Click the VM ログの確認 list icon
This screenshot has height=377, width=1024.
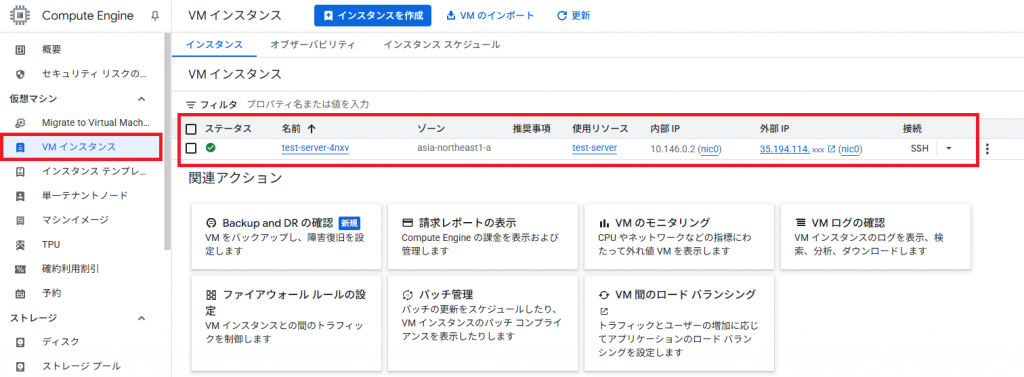[801, 222]
